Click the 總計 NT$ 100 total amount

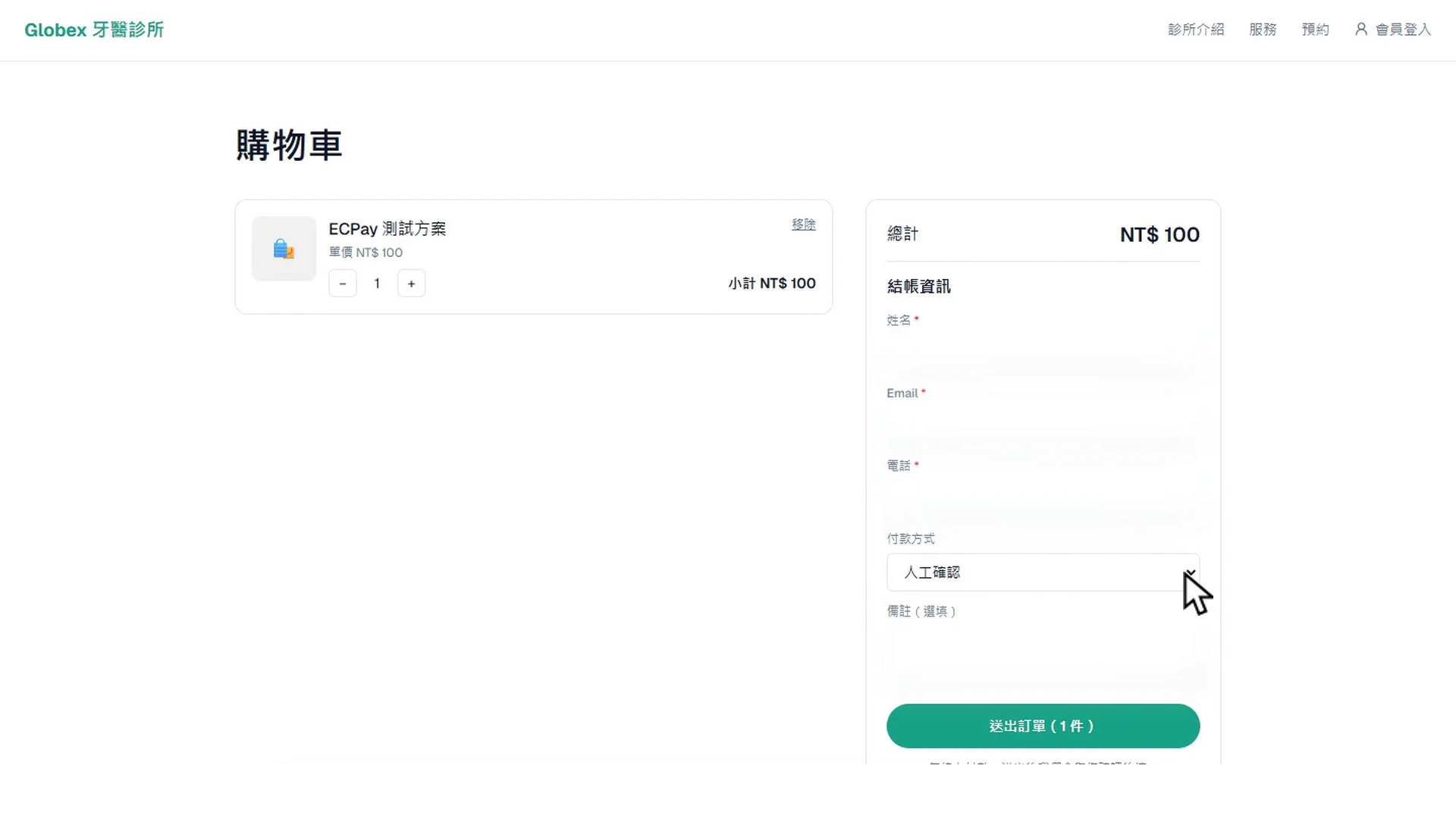point(1159,234)
